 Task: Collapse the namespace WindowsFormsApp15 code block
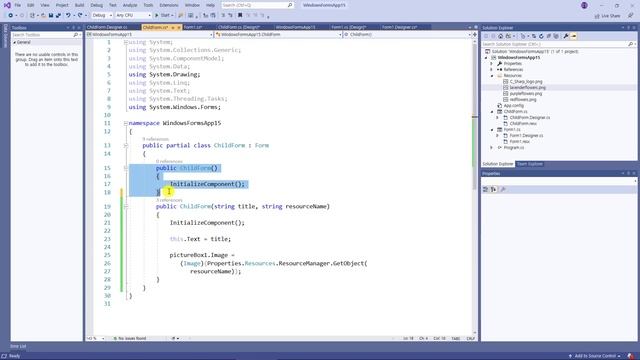126,123
